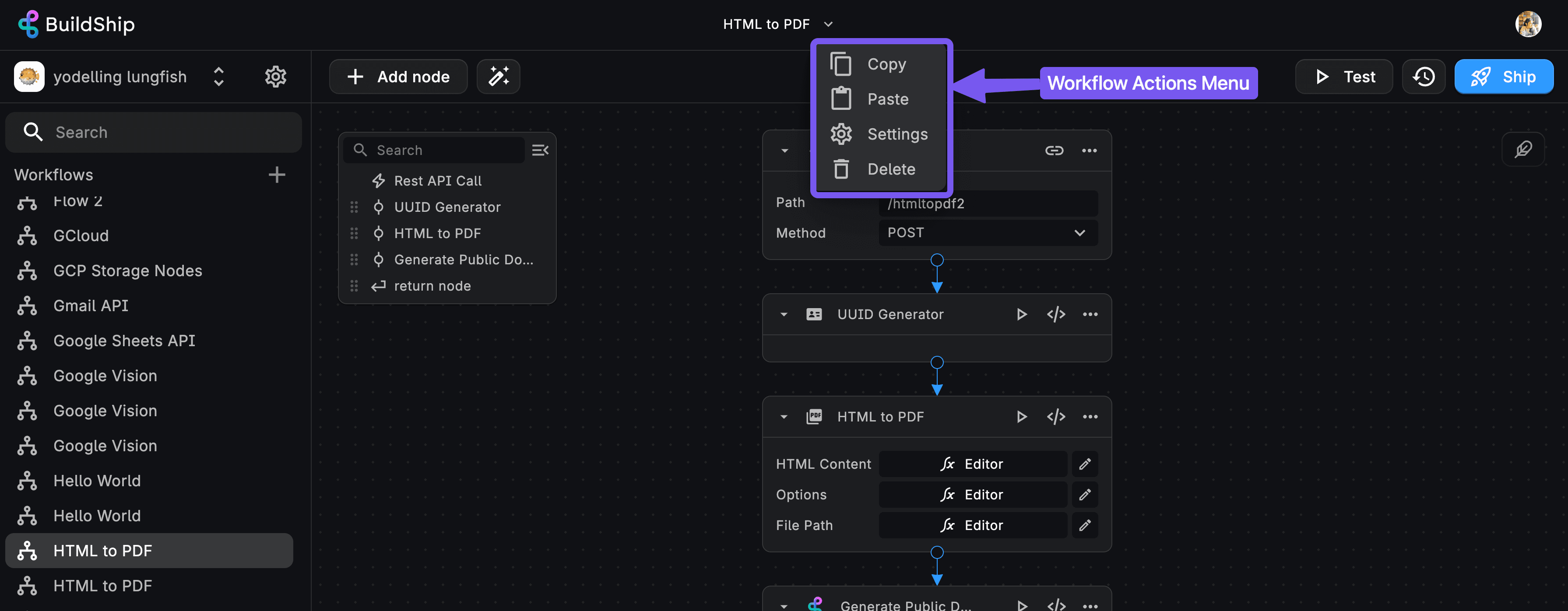This screenshot has width=1568, height=611.
Task: Click the link icon on the REST API node
Action: [1054, 150]
